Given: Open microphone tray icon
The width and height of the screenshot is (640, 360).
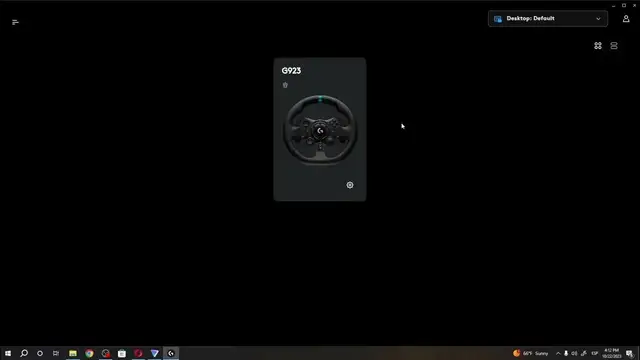Looking at the screenshot, I should click(566, 353).
